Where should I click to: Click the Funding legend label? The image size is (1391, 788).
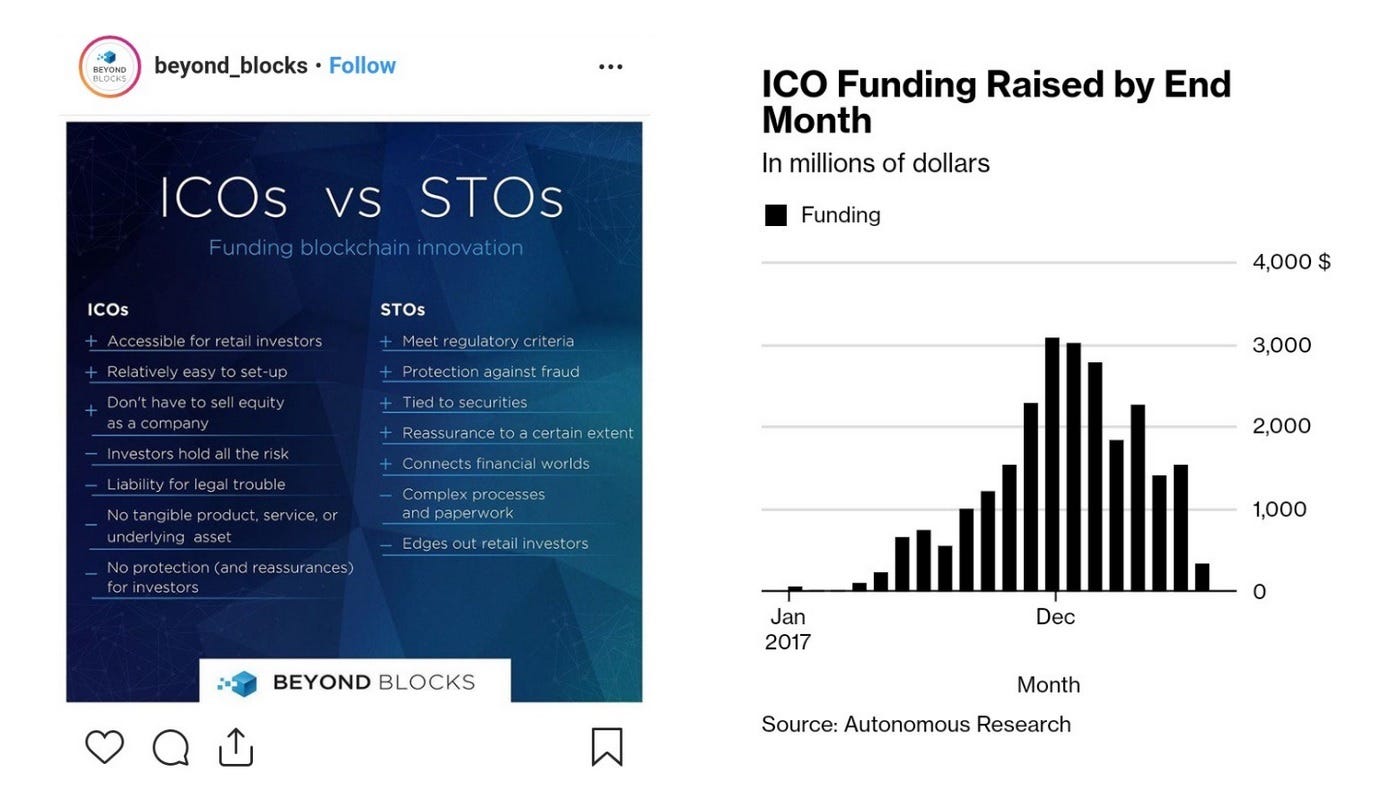pos(840,215)
